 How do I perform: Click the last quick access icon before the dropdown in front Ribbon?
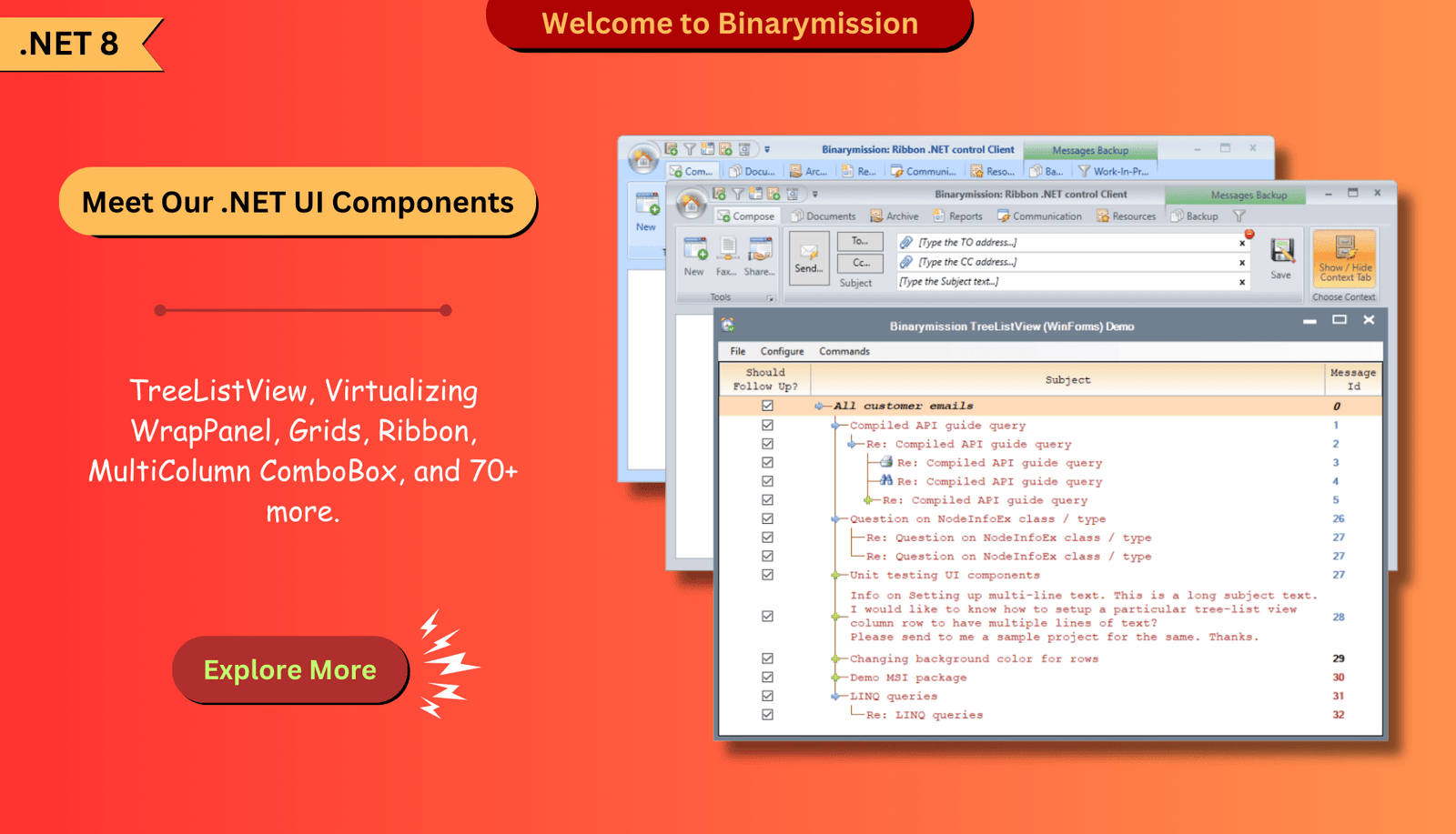[x=793, y=194]
